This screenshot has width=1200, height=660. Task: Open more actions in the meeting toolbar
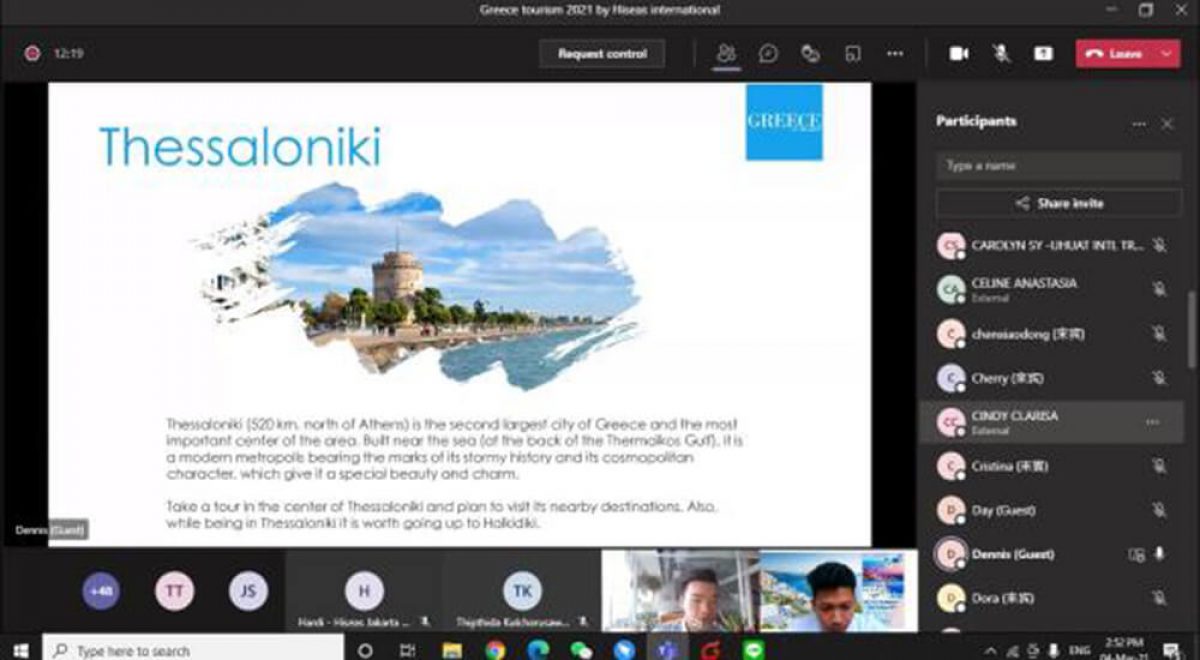click(x=895, y=54)
